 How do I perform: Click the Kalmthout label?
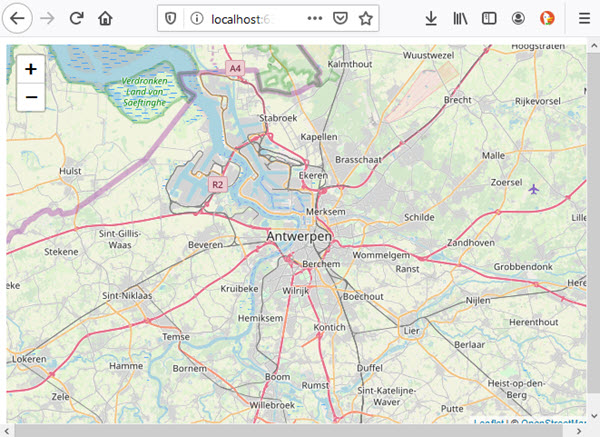point(350,64)
